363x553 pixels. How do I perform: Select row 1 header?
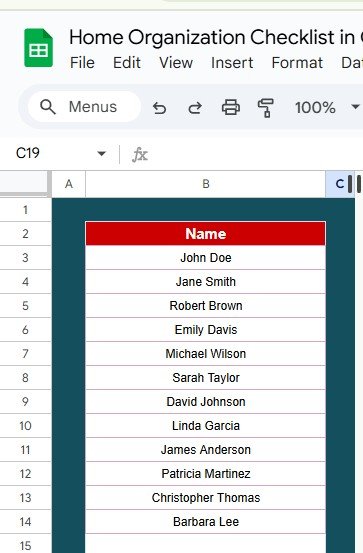tap(25, 210)
